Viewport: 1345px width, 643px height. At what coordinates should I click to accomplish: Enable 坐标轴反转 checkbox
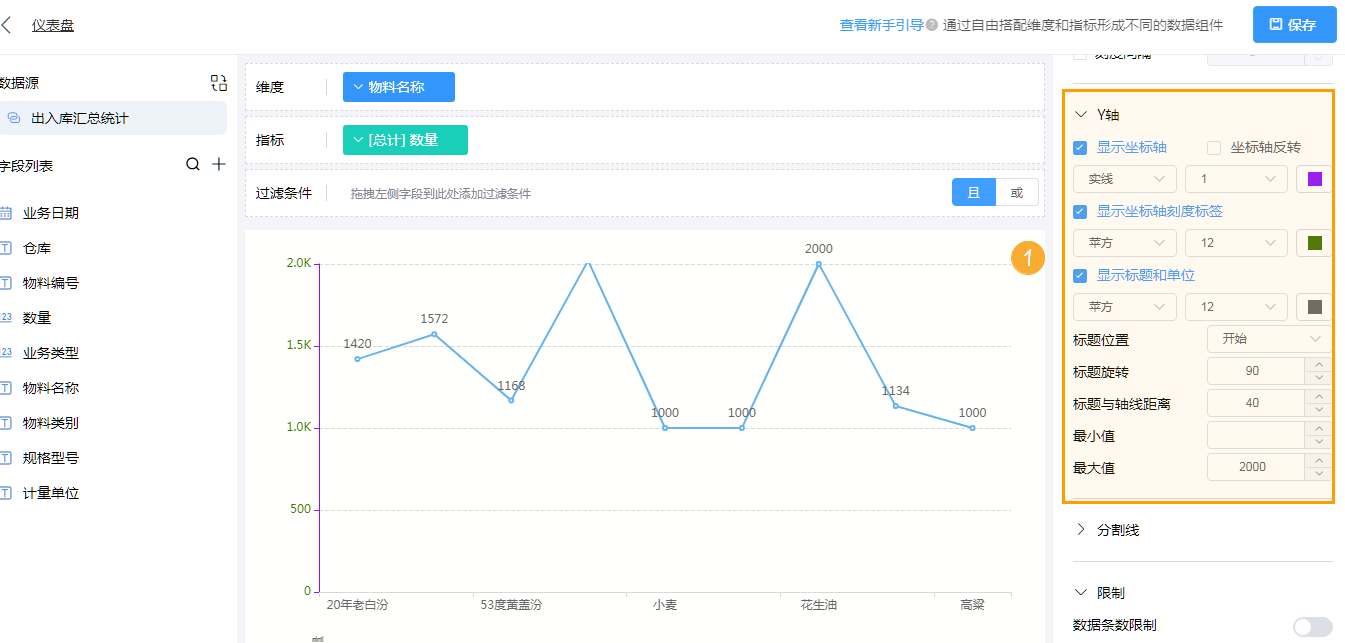coord(1214,148)
